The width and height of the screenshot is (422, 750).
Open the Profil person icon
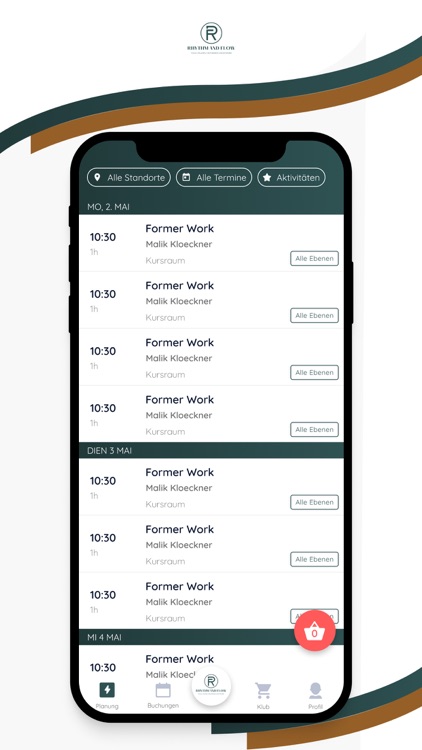(x=315, y=690)
